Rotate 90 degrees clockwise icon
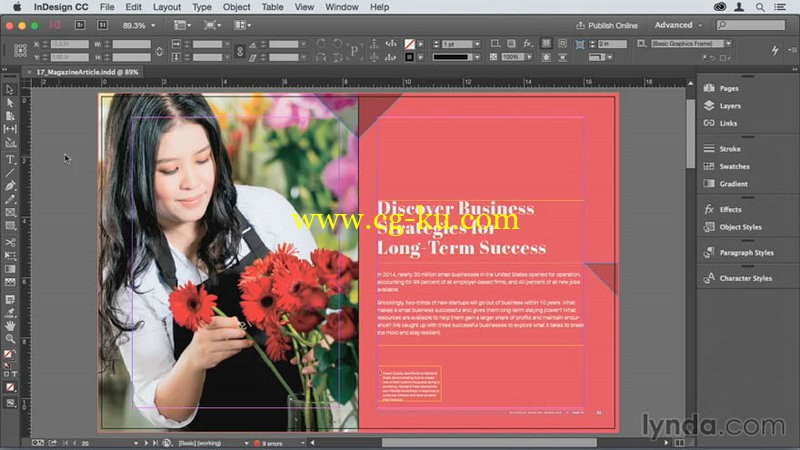The image size is (800, 450). tap(321, 43)
